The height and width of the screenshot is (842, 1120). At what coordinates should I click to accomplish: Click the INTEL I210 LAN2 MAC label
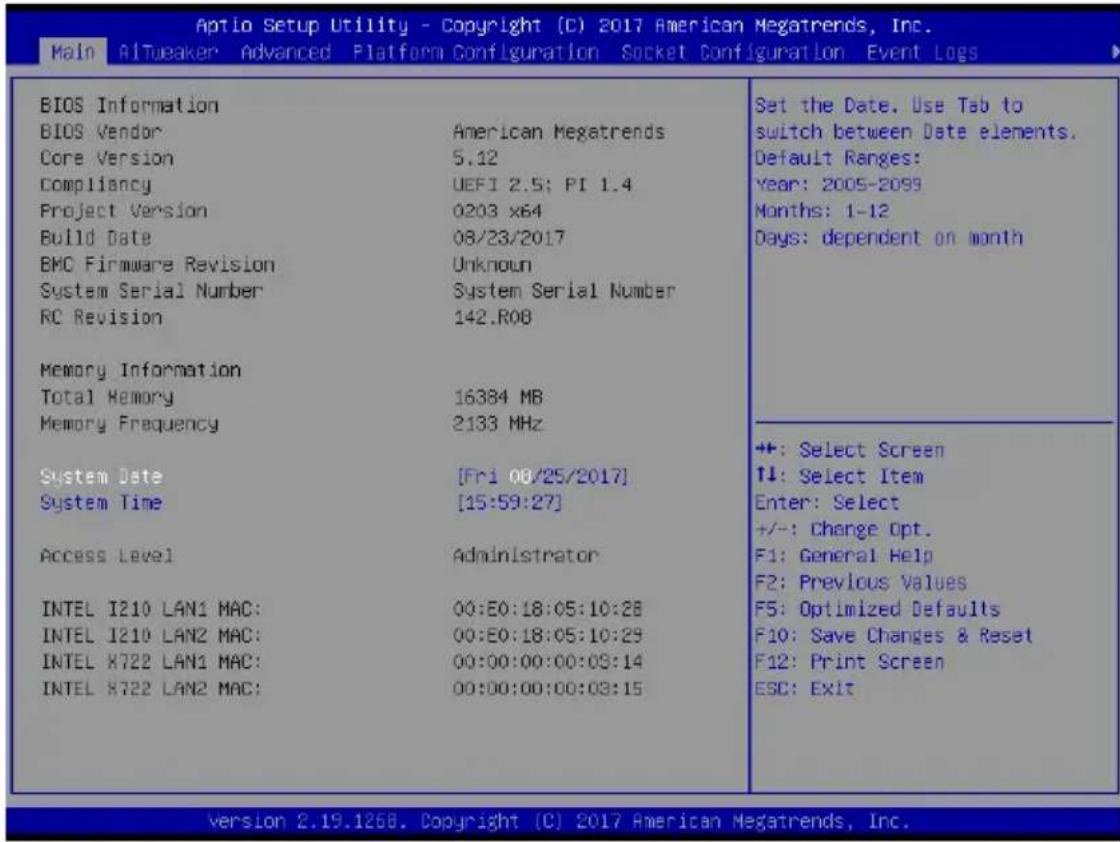pos(151,636)
